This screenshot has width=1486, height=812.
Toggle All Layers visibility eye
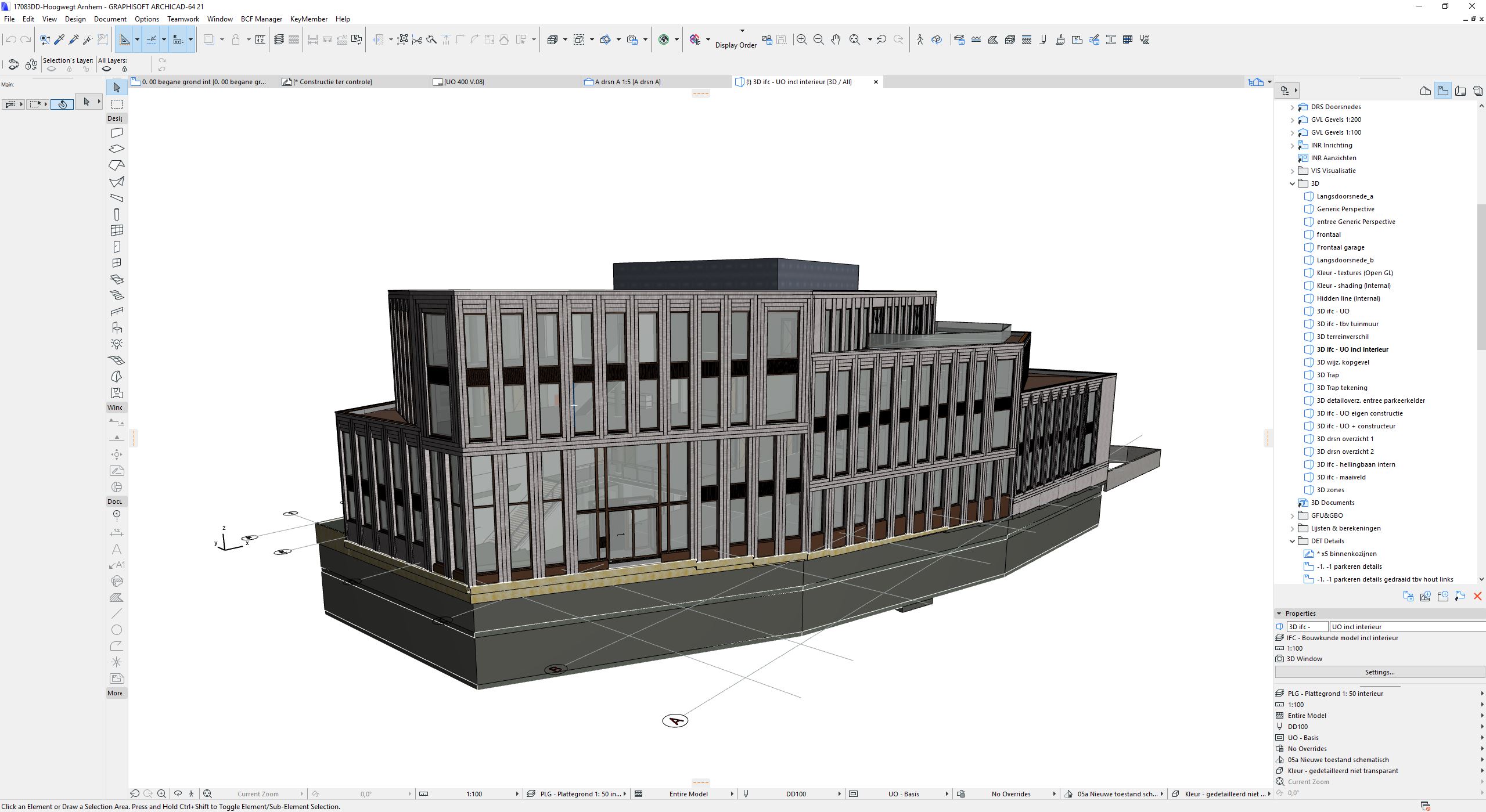[x=106, y=69]
